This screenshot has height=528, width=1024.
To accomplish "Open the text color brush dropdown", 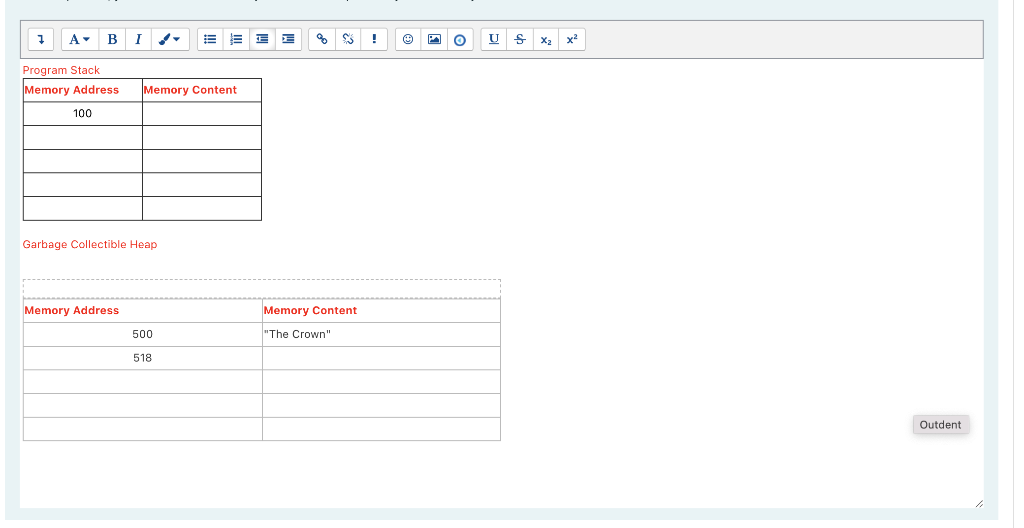I will [x=170, y=39].
